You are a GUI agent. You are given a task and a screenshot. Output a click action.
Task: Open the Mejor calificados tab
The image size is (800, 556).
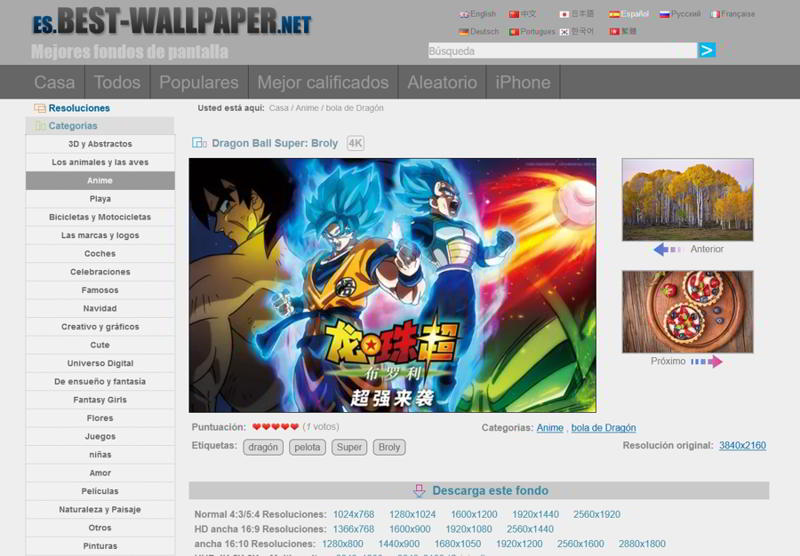point(322,82)
